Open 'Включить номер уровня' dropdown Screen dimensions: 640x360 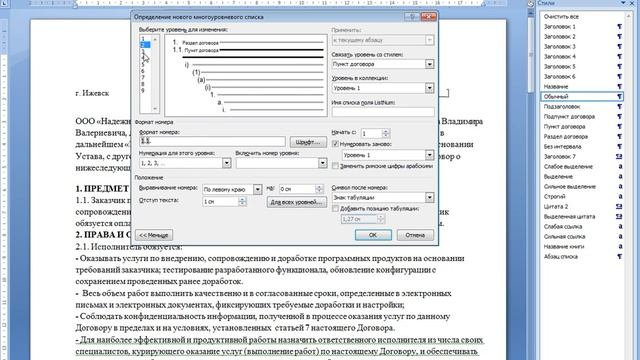point(322,163)
